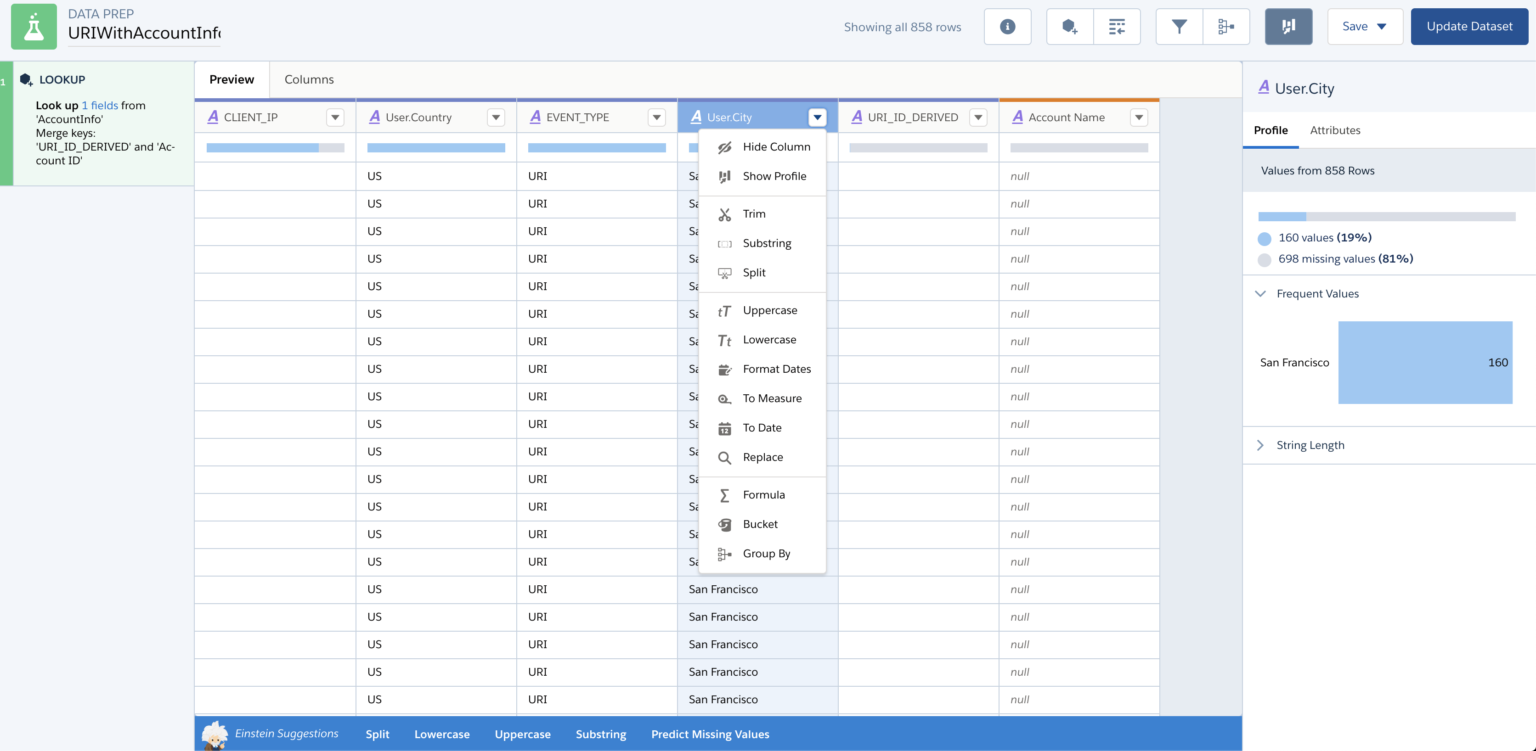The image size is (1536, 751).
Task: Click the info icon in the top toolbar
Action: click(x=1007, y=27)
